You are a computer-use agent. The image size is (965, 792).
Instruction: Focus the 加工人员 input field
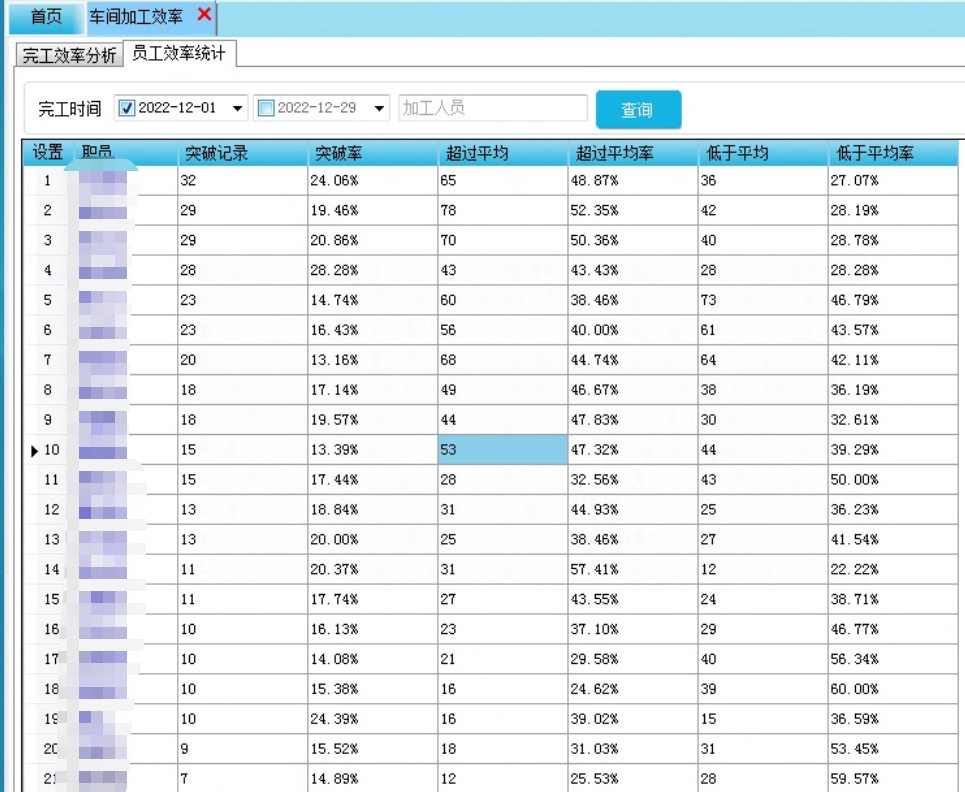[493, 108]
